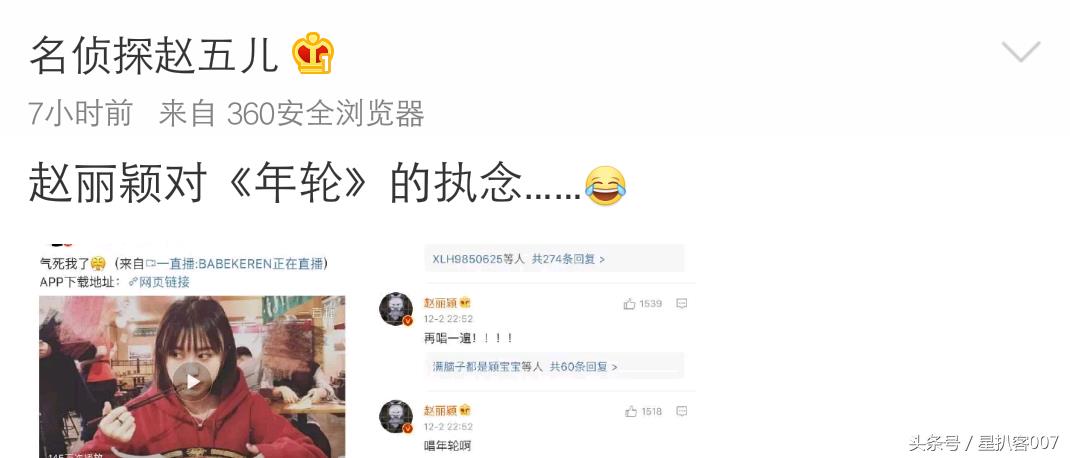The height and width of the screenshot is (458, 1070).
Task: Open the avatar beside the 唱年轮啊 comment
Action: [x=396, y=417]
